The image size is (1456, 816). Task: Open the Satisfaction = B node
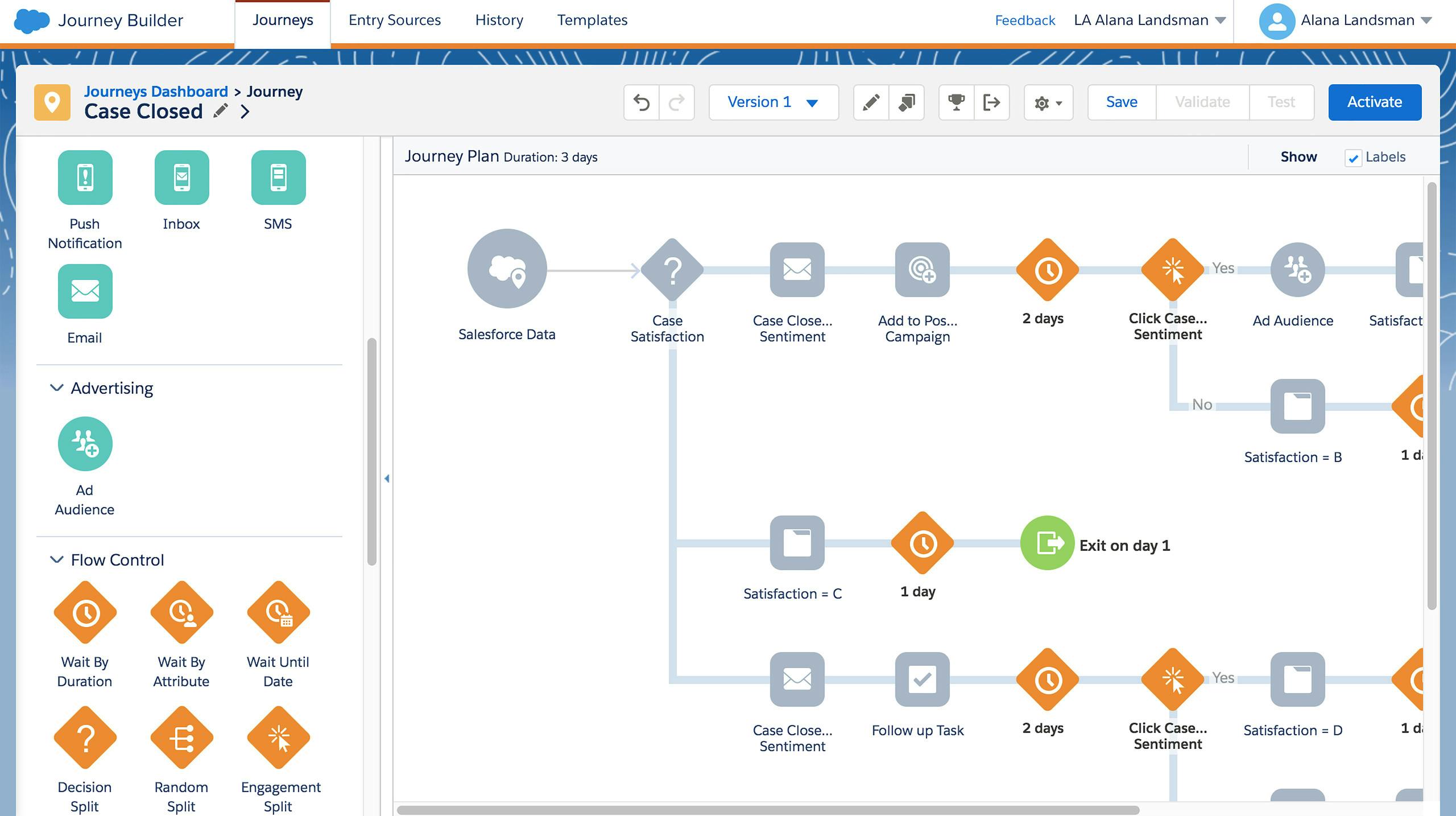(x=1297, y=406)
